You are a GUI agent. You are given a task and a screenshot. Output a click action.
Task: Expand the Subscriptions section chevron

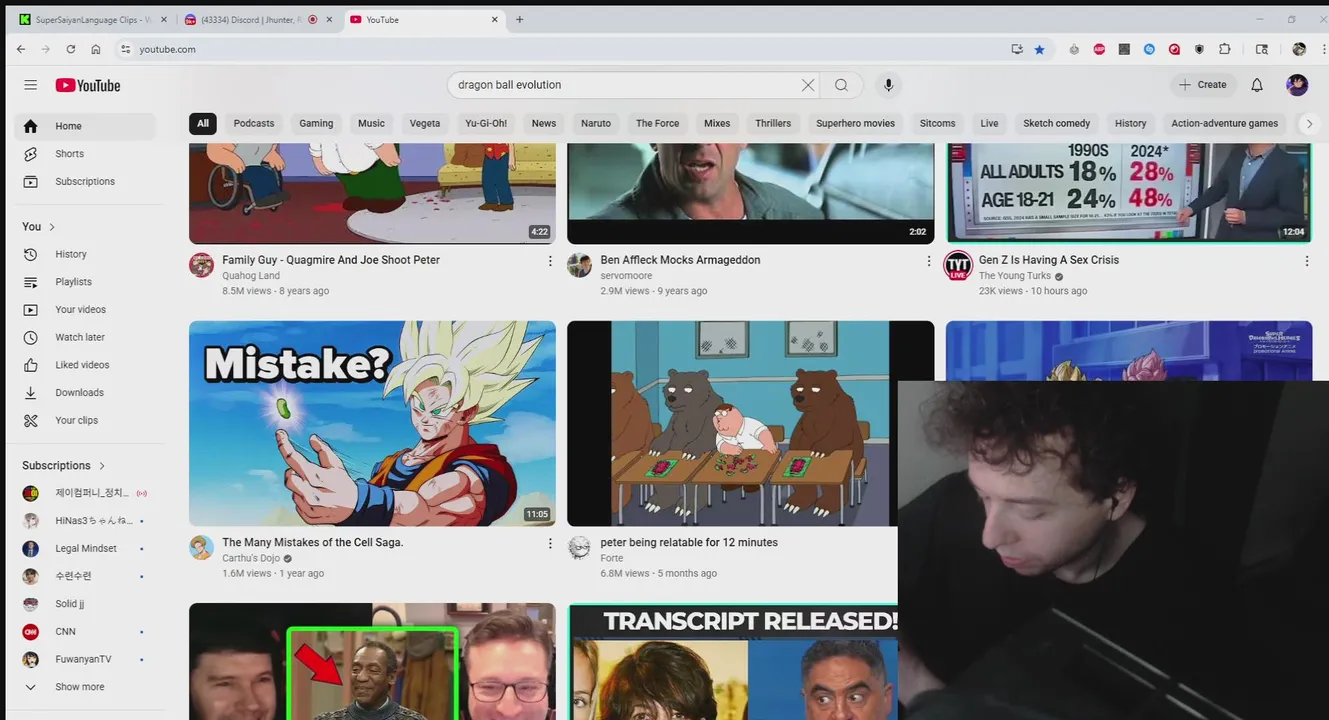pyautogui.click(x=102, y=466)
